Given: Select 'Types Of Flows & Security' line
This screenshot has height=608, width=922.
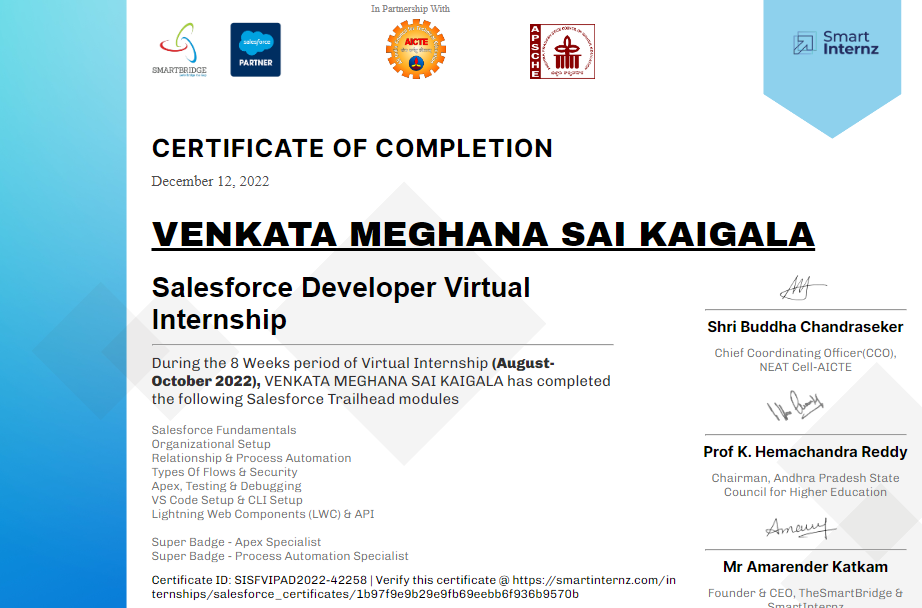Looking at the screenshot, I should tap(225, 472).
